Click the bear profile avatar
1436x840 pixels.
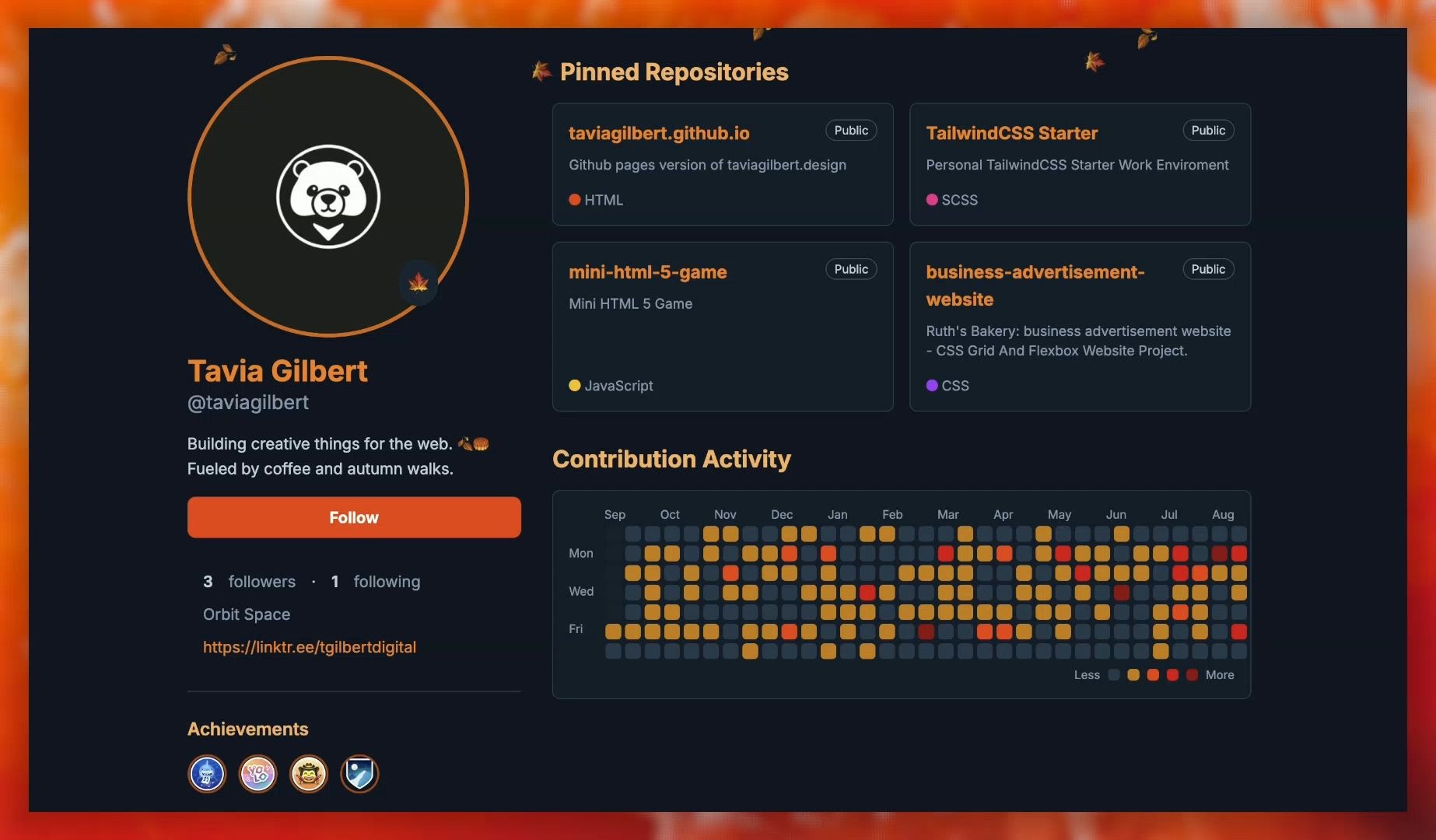pyautogui.click(x=328, y=197)
